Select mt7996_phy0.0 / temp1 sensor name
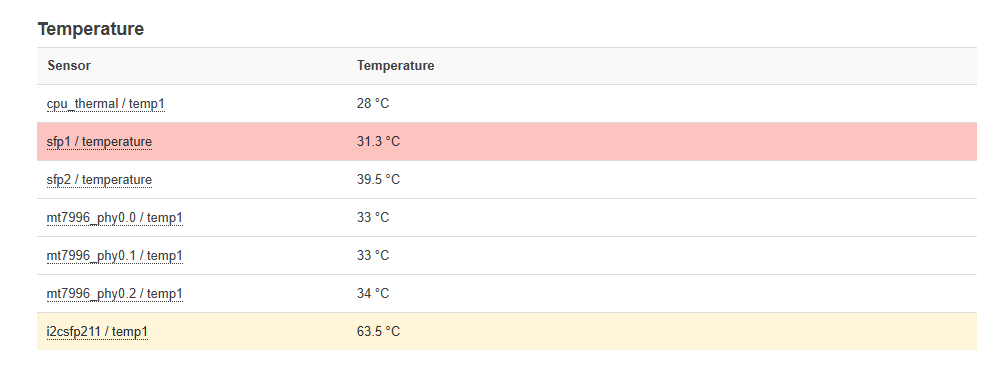 115,218
